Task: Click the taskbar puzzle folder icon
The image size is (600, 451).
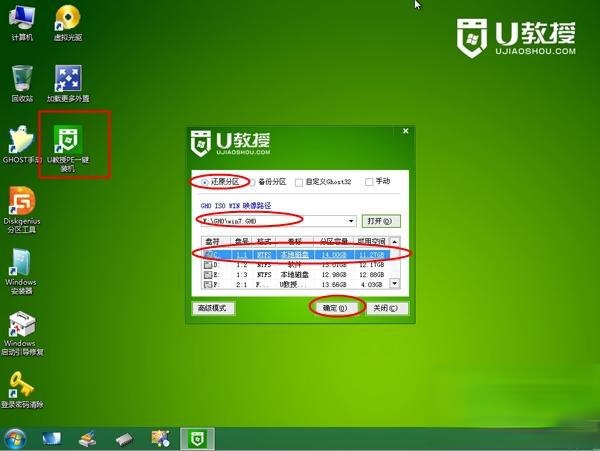Action: tap(160, 438)
